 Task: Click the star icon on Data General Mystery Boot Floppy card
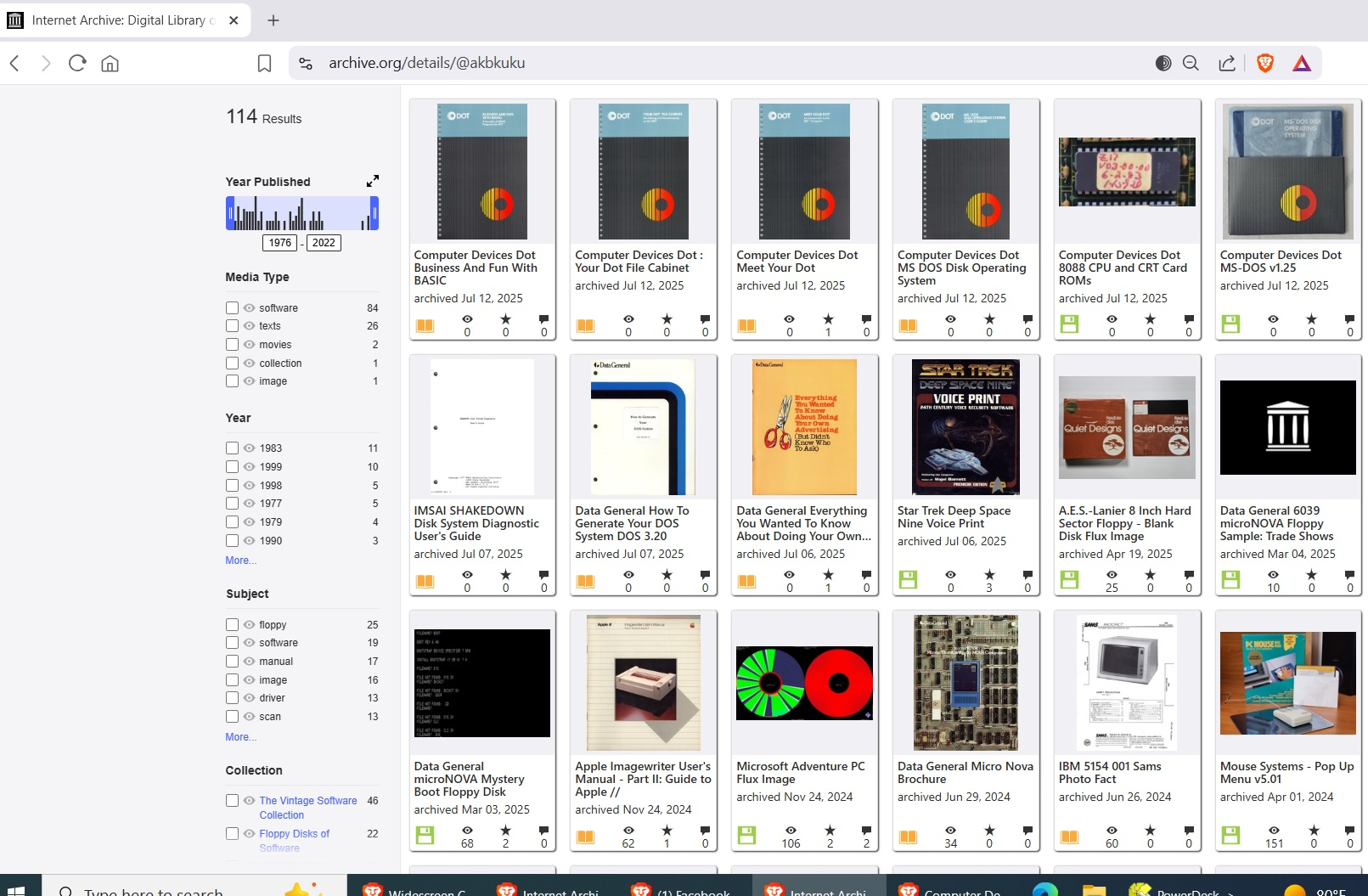(505, 831)
